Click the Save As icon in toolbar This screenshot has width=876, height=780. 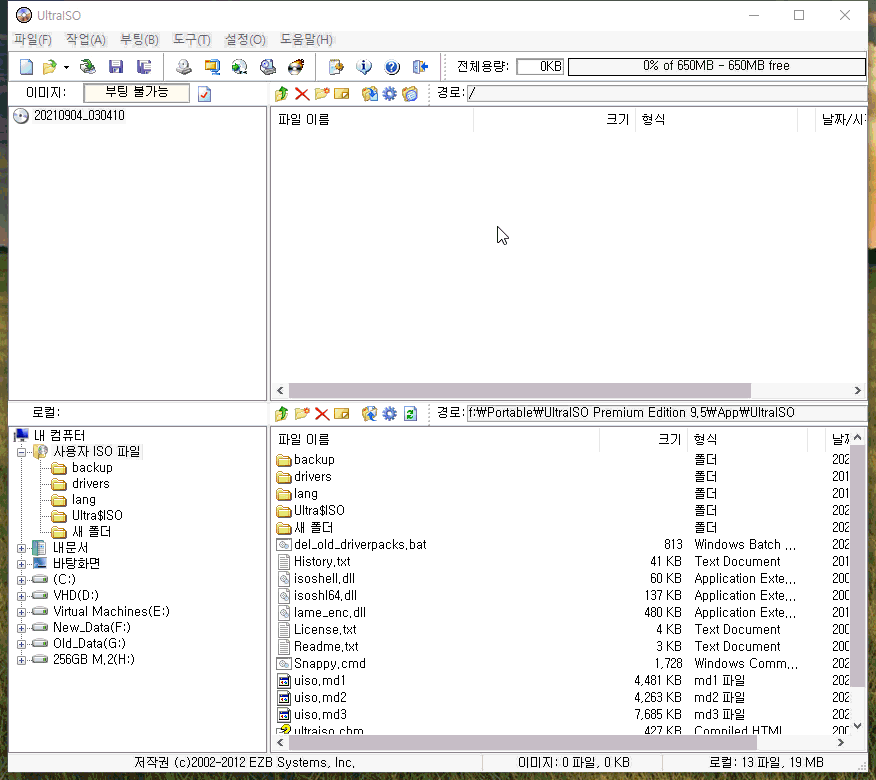click(144, 67)
